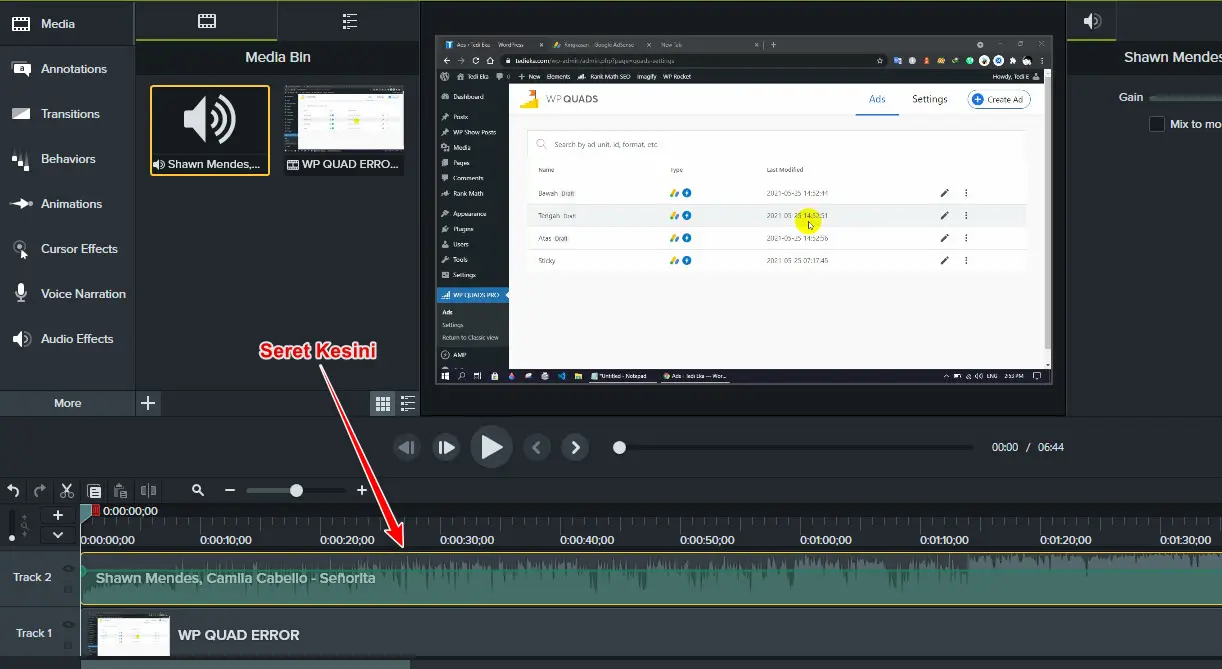Step forward one frame
1222x669 pixels.
click(x=446, y=447)
